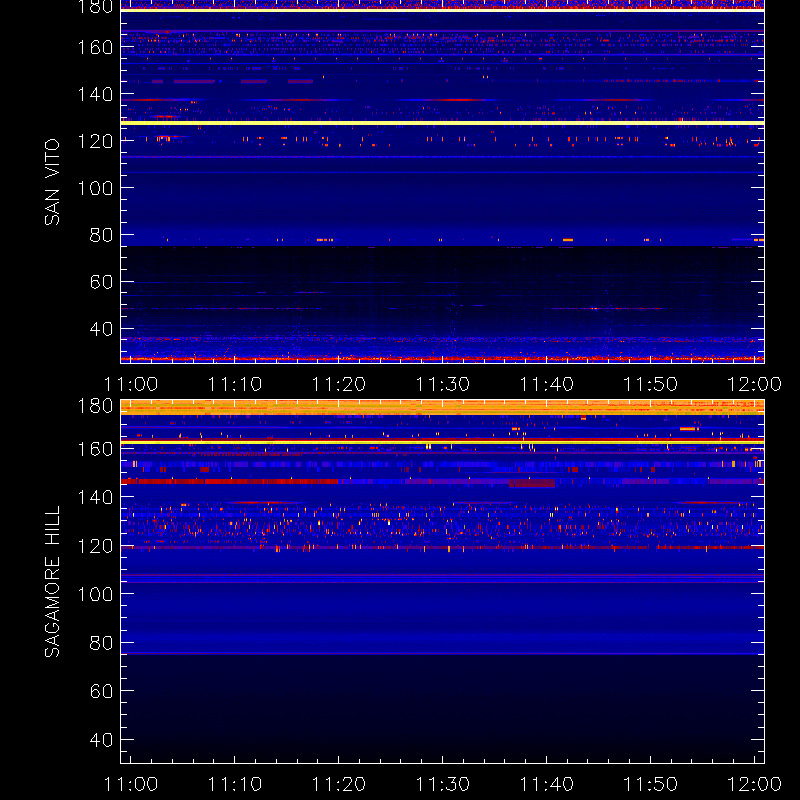Viewport: 800px width, 800px height.
Task: Pick the 180 tick label on Sagamore Hill axis
Action: (x=95, y=406)
